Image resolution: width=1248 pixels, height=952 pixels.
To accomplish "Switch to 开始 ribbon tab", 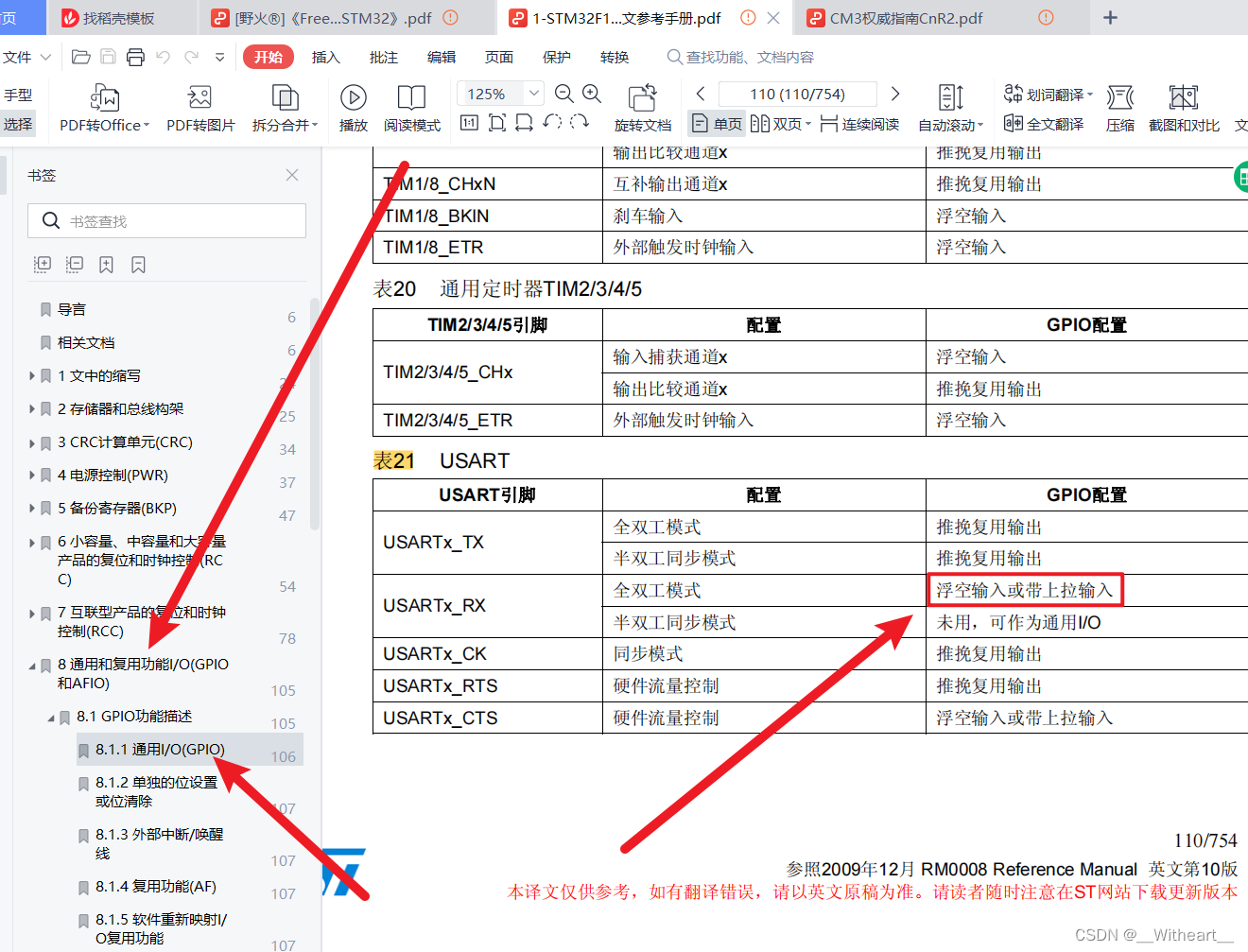I will coord(269,57).
